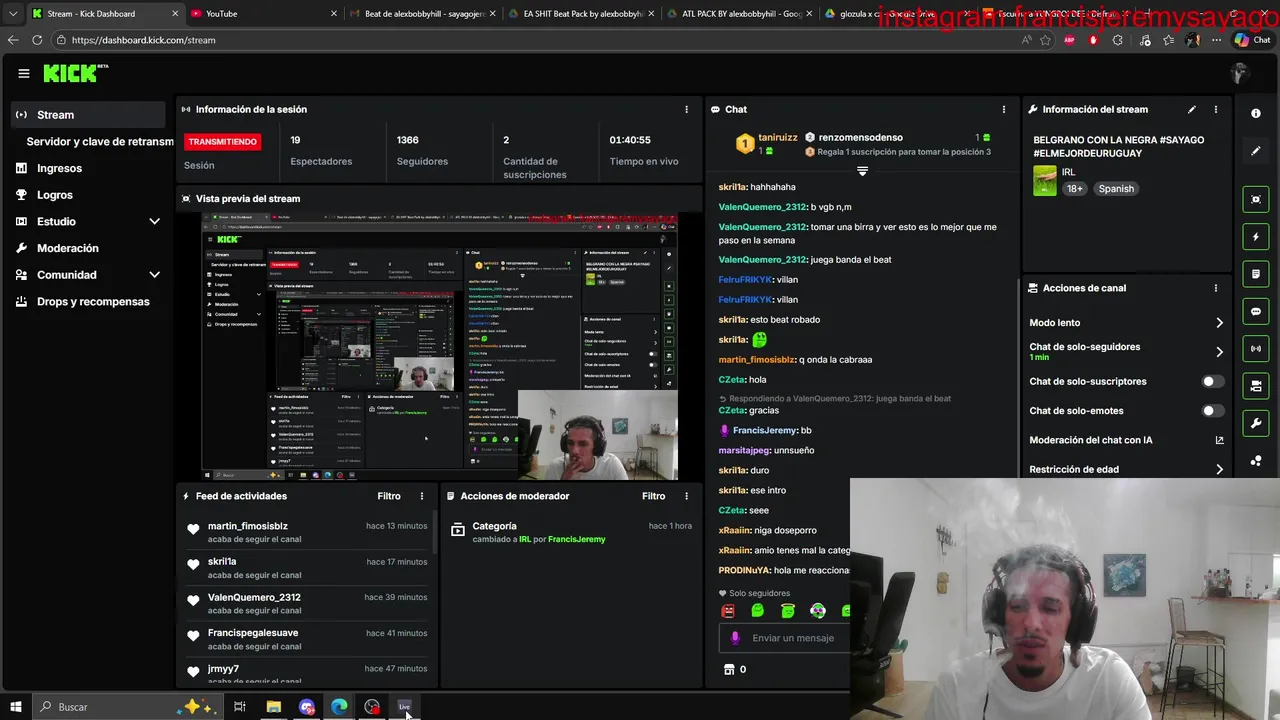Toggle Chat de solo-suscriptores switch
This screenshot has width=1280, height=720.
(1212, 381)
